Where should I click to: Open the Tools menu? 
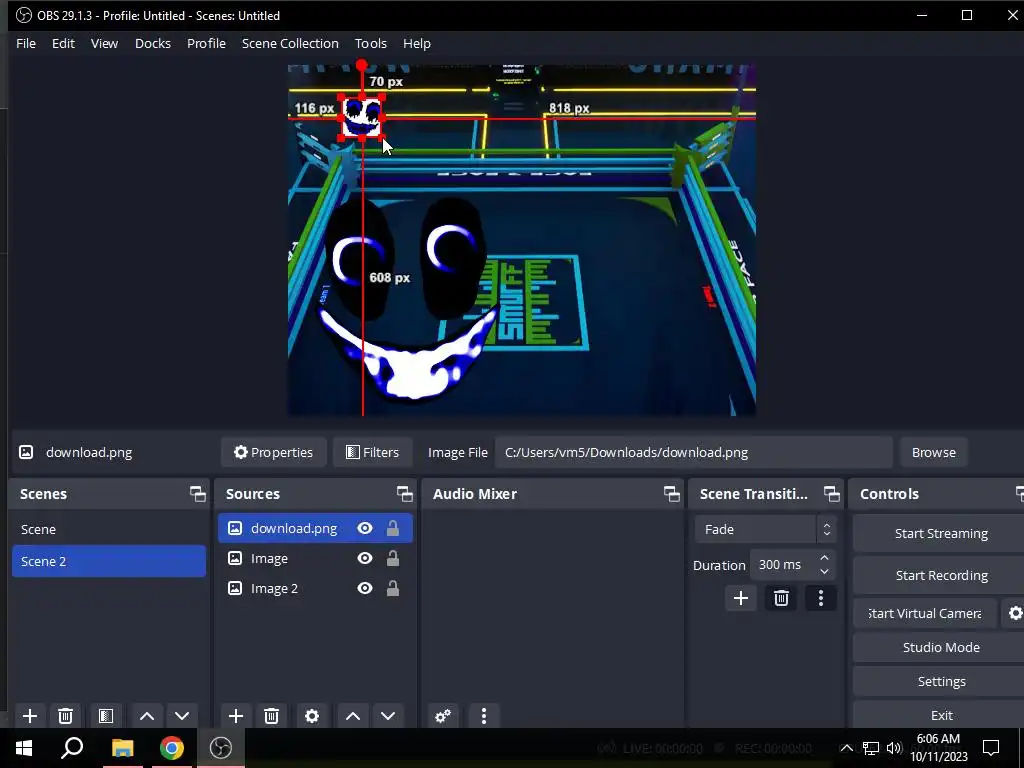coord(371,43)
